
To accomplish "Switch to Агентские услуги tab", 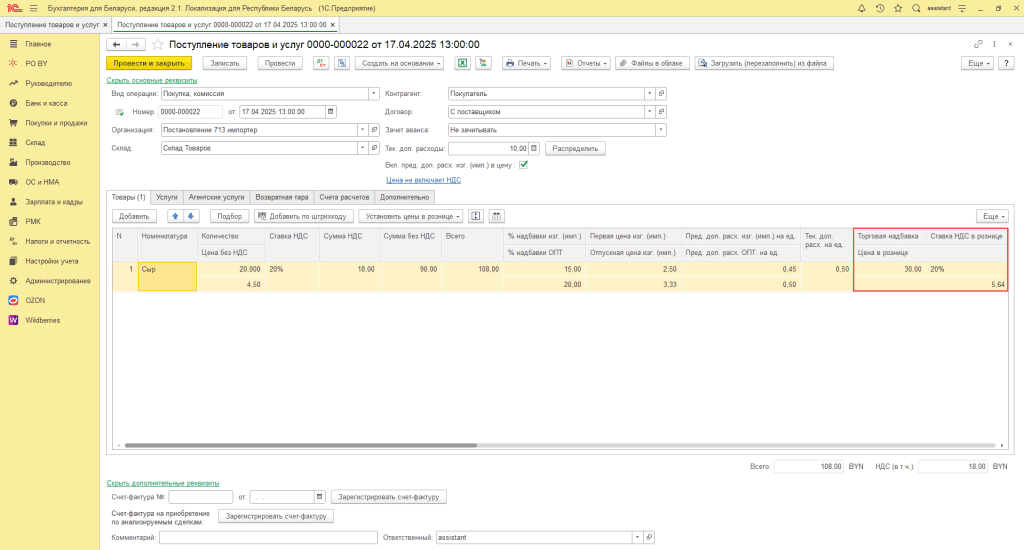I will [x=216, y=197].
